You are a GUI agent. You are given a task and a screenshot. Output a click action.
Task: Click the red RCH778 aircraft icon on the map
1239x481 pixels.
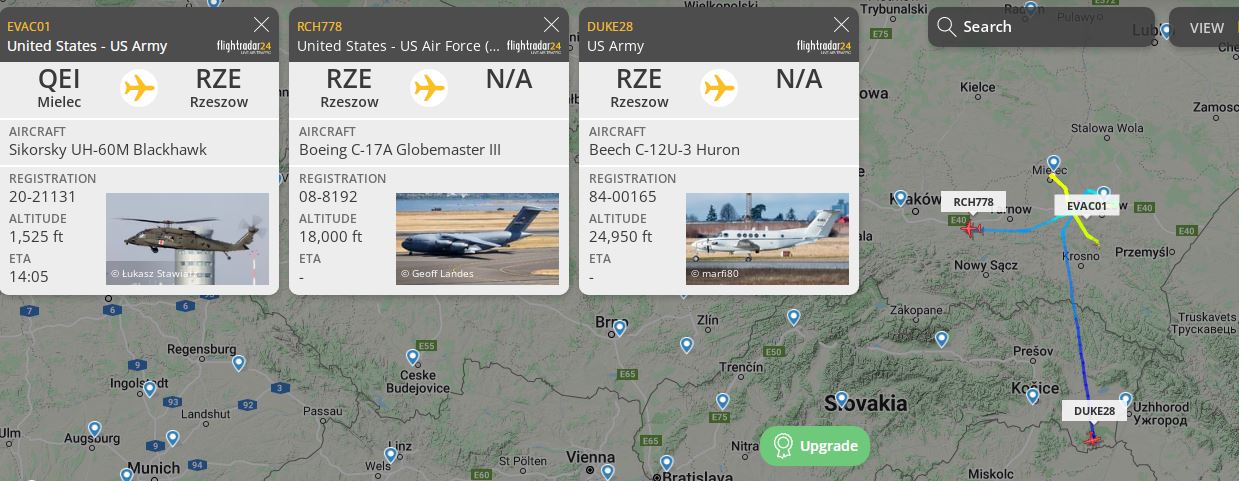pos(970,229)
